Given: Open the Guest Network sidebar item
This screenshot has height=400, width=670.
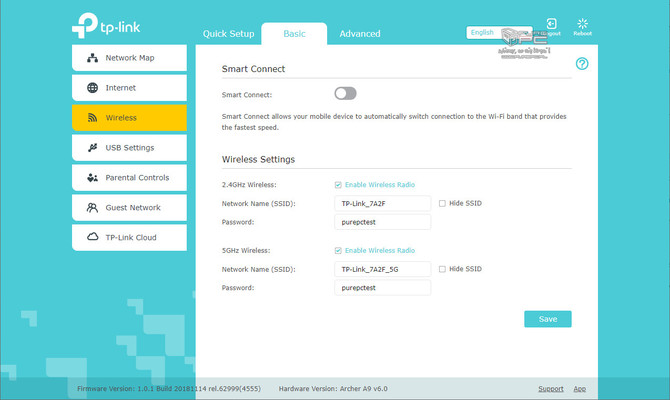Looking at the screenshot, I should [x=129, y=207].
